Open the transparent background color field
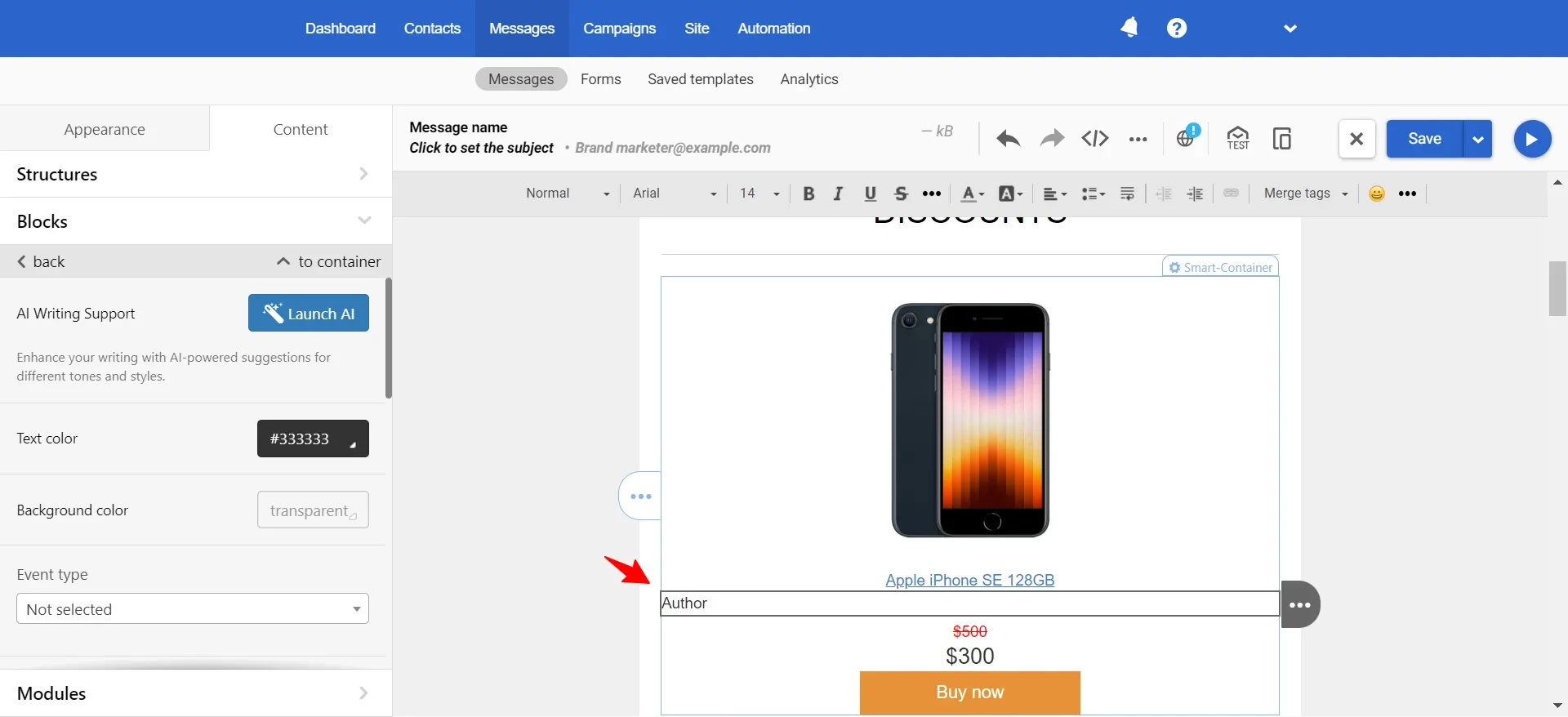 coord(313,510)
